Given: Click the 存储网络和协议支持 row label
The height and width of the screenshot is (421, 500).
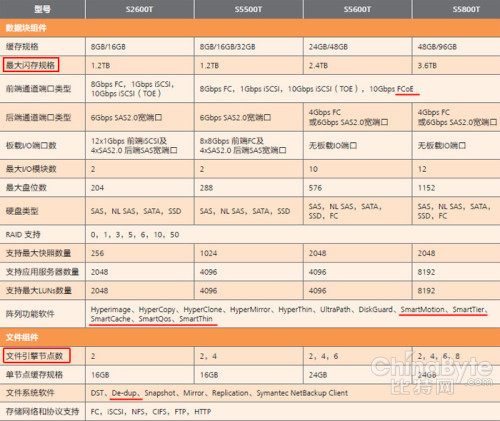Looking at the screenshot, I should [x=42, y=412].
